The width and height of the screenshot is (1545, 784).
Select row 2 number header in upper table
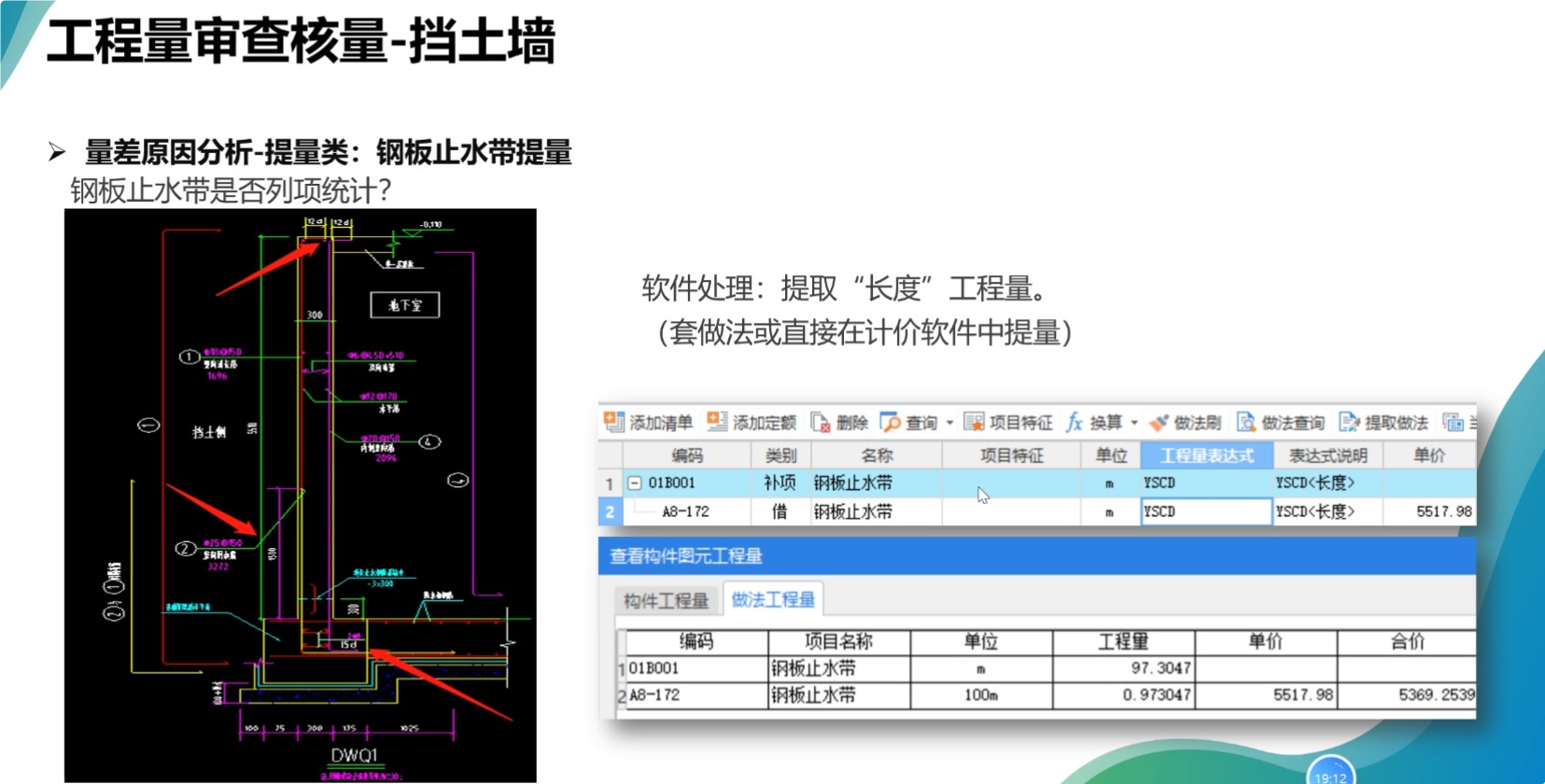(x=610, y=511)
